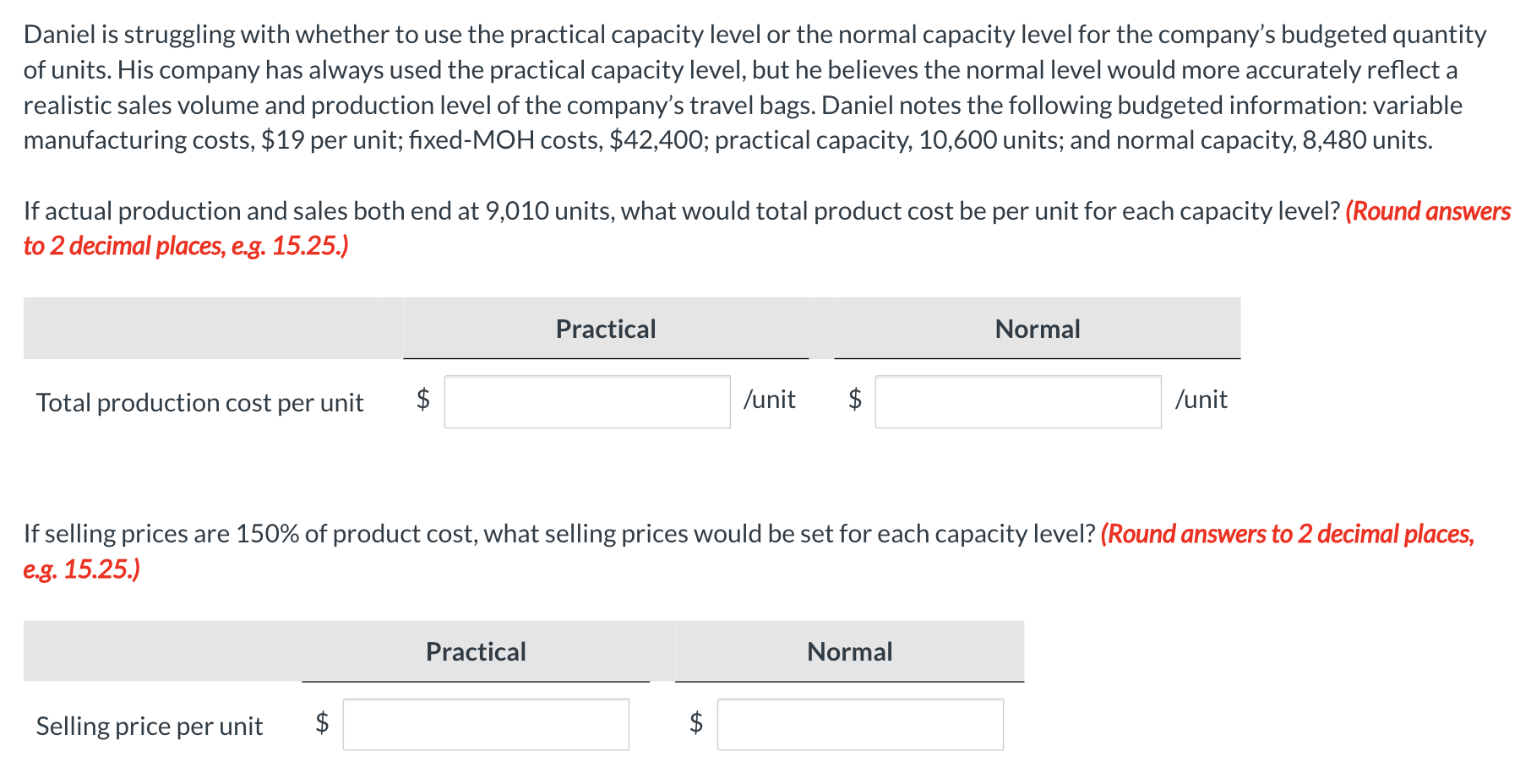Click the /unit text beside Practical cost field
Viewport: 1531px width, 784px height.
[x=770, y=400]
